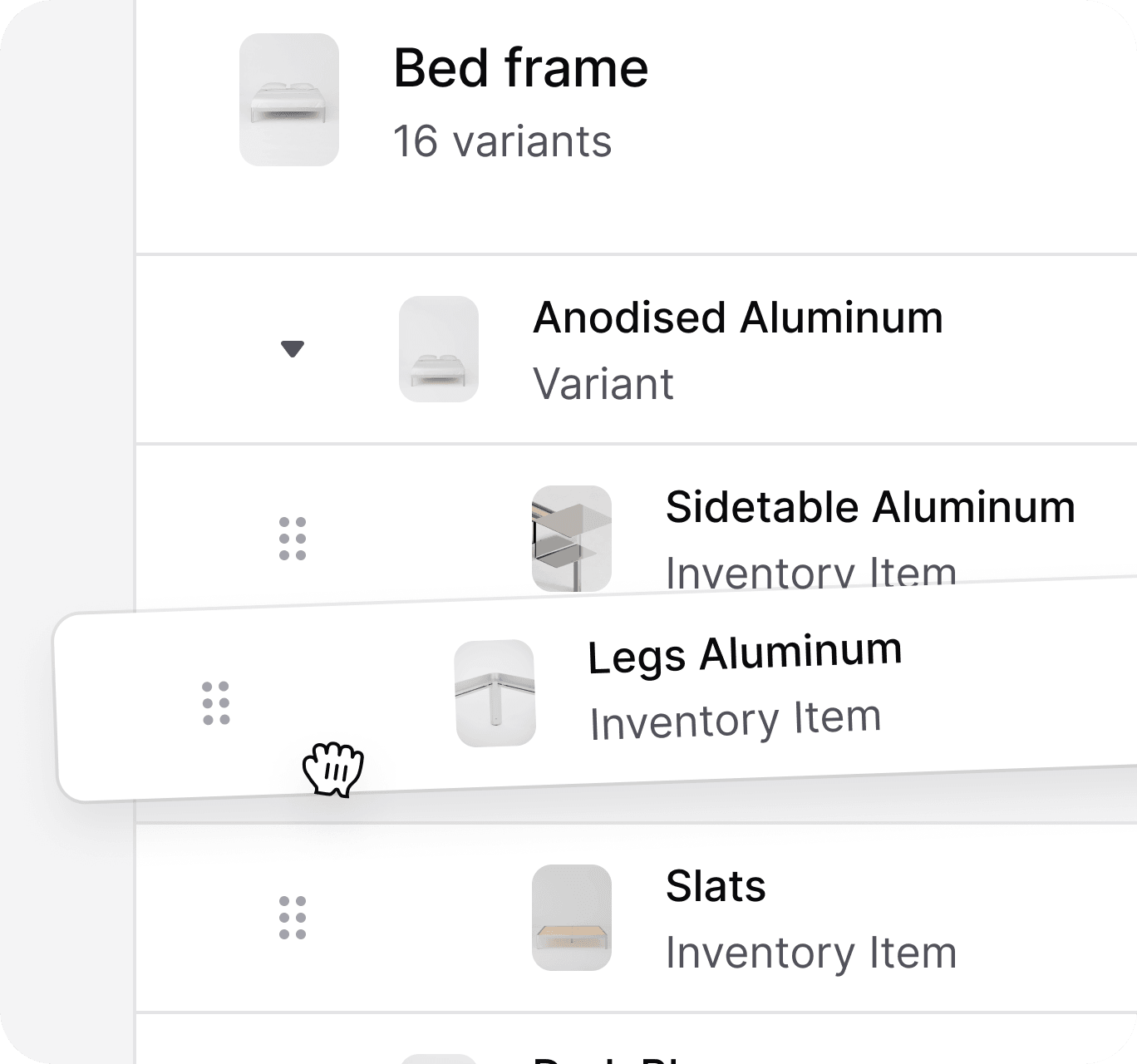Open the Bed frame product thumbnail
Screen dimensions: 1137x1064
point(289,100)
